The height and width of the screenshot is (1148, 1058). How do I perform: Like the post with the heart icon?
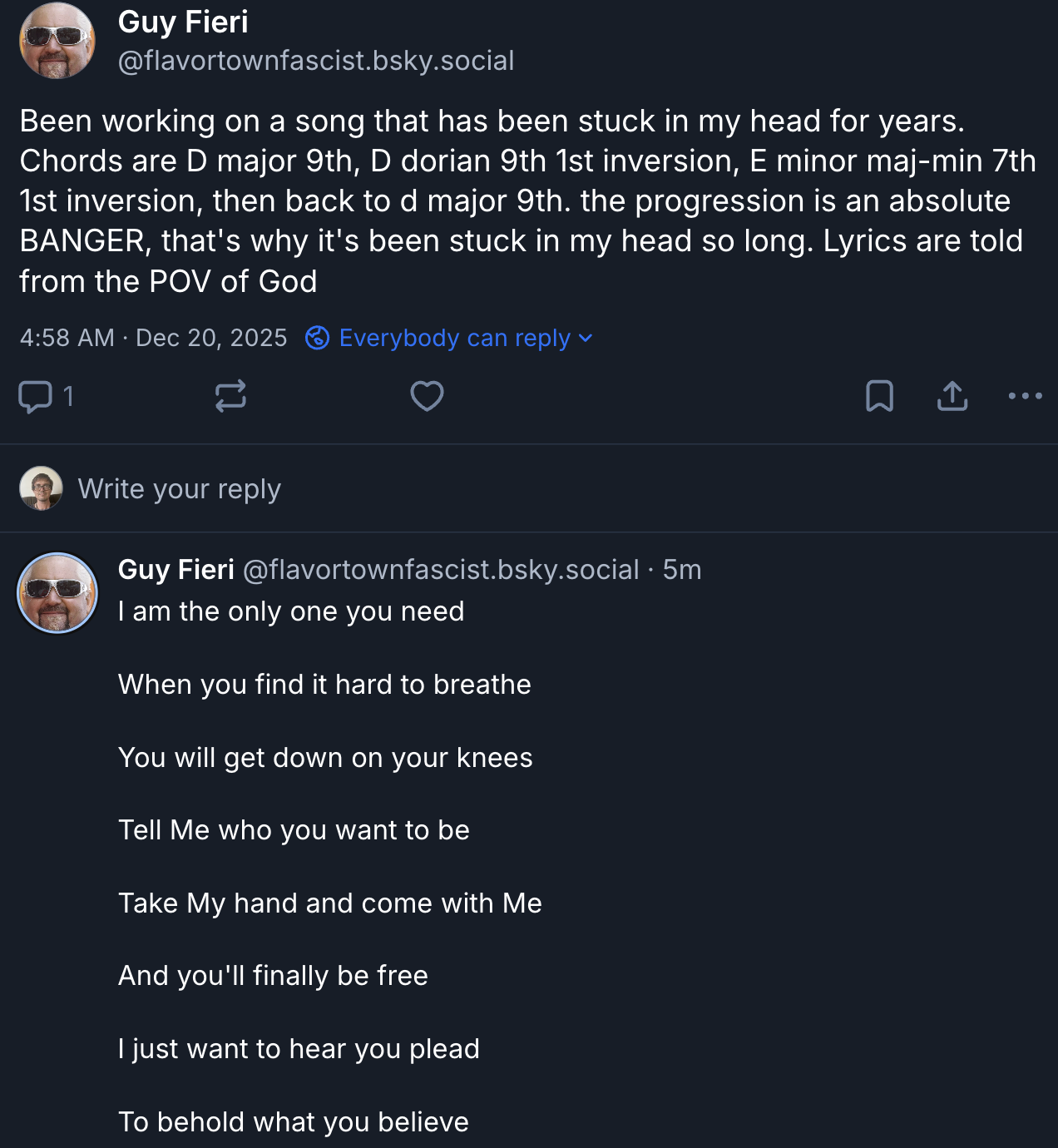(x=427, y=397)
